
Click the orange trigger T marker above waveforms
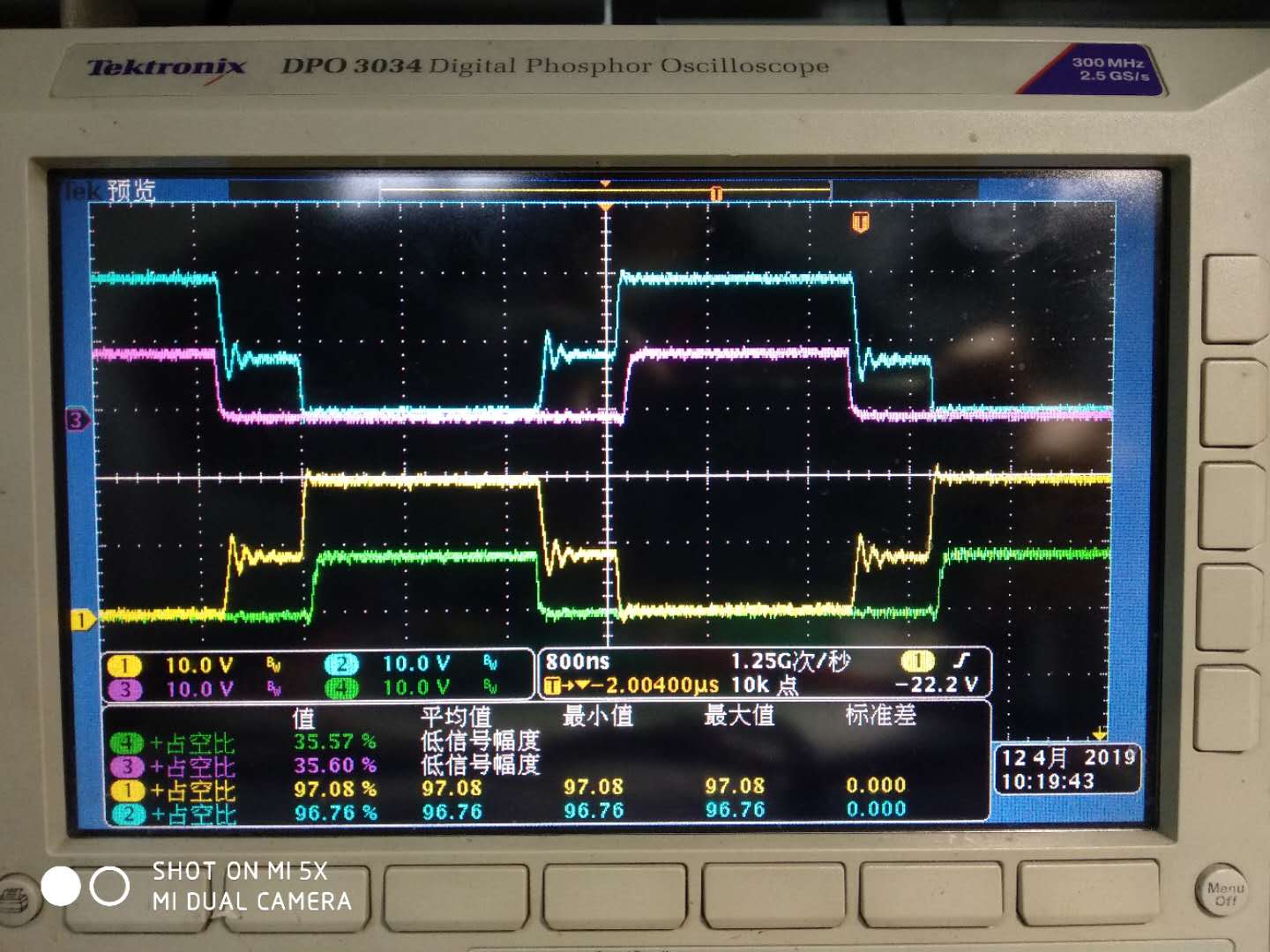(860, 222)
